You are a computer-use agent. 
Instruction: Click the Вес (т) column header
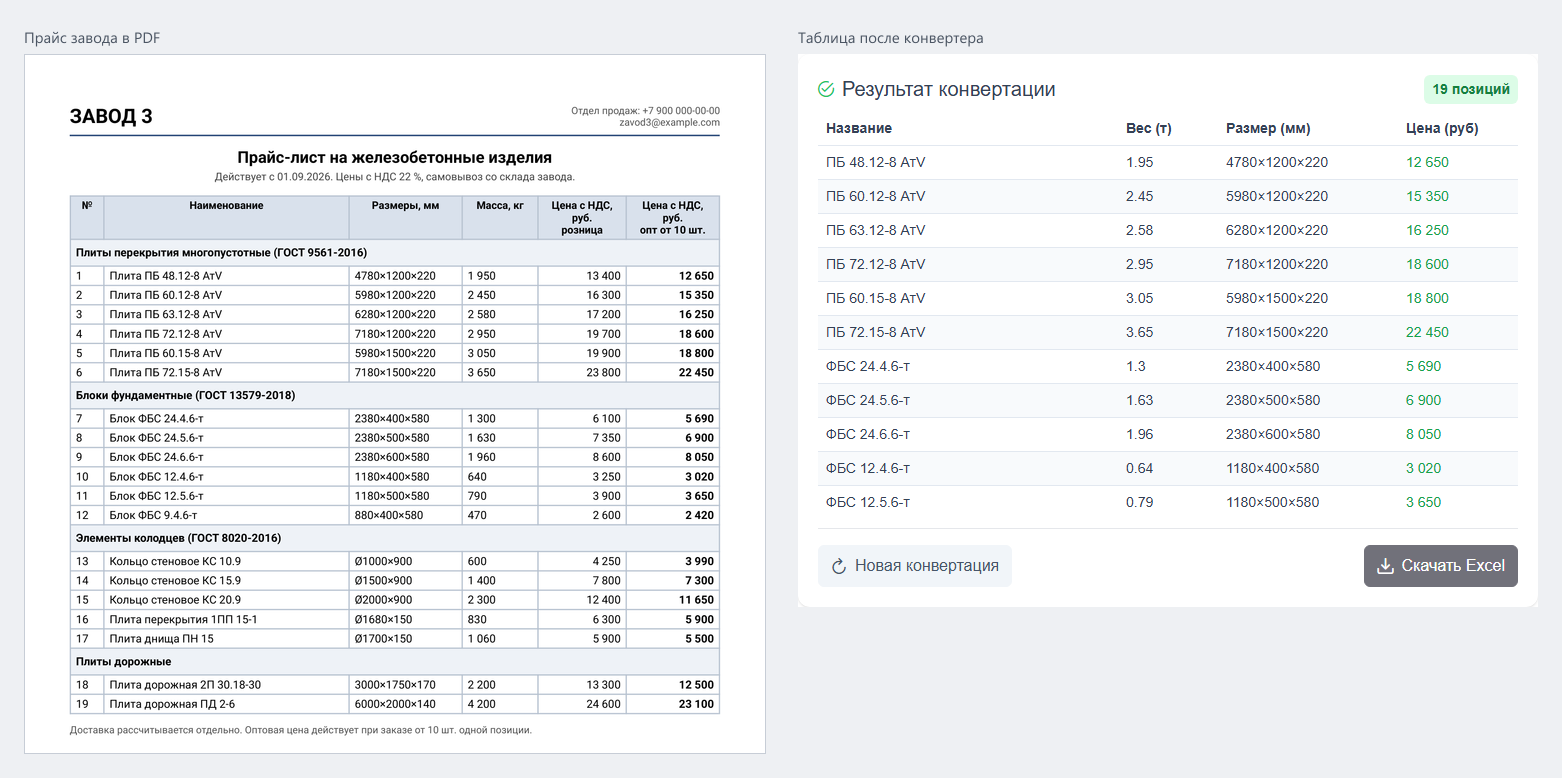(x=1149, y=128)
